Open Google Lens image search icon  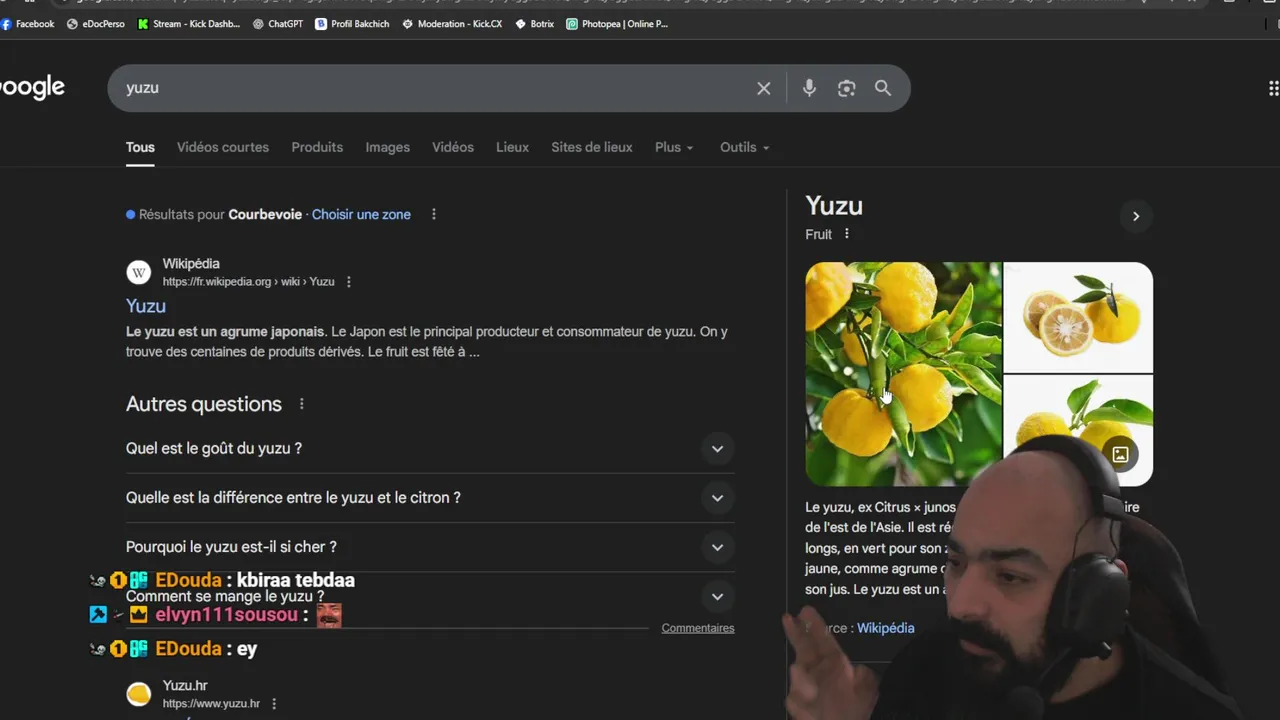(847, 88)
